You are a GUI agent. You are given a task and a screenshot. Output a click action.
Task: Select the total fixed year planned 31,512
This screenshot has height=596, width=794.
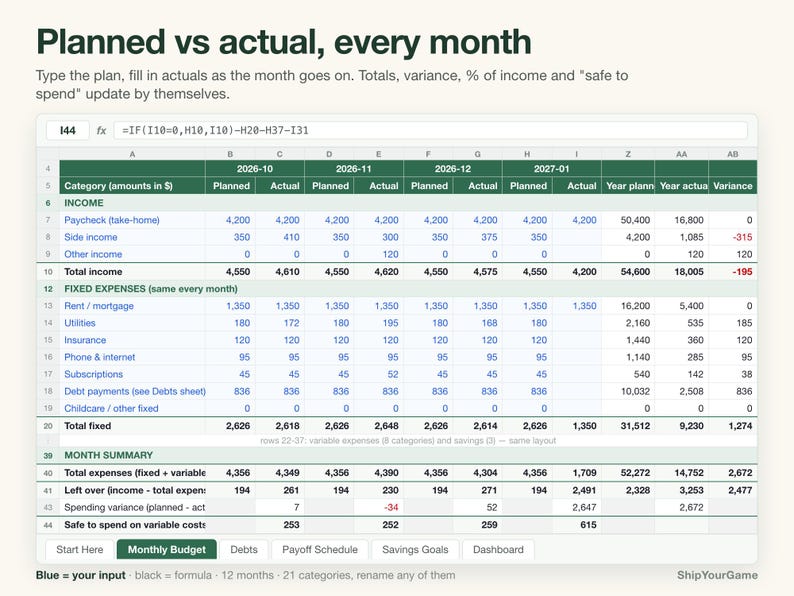pos(628,426)
